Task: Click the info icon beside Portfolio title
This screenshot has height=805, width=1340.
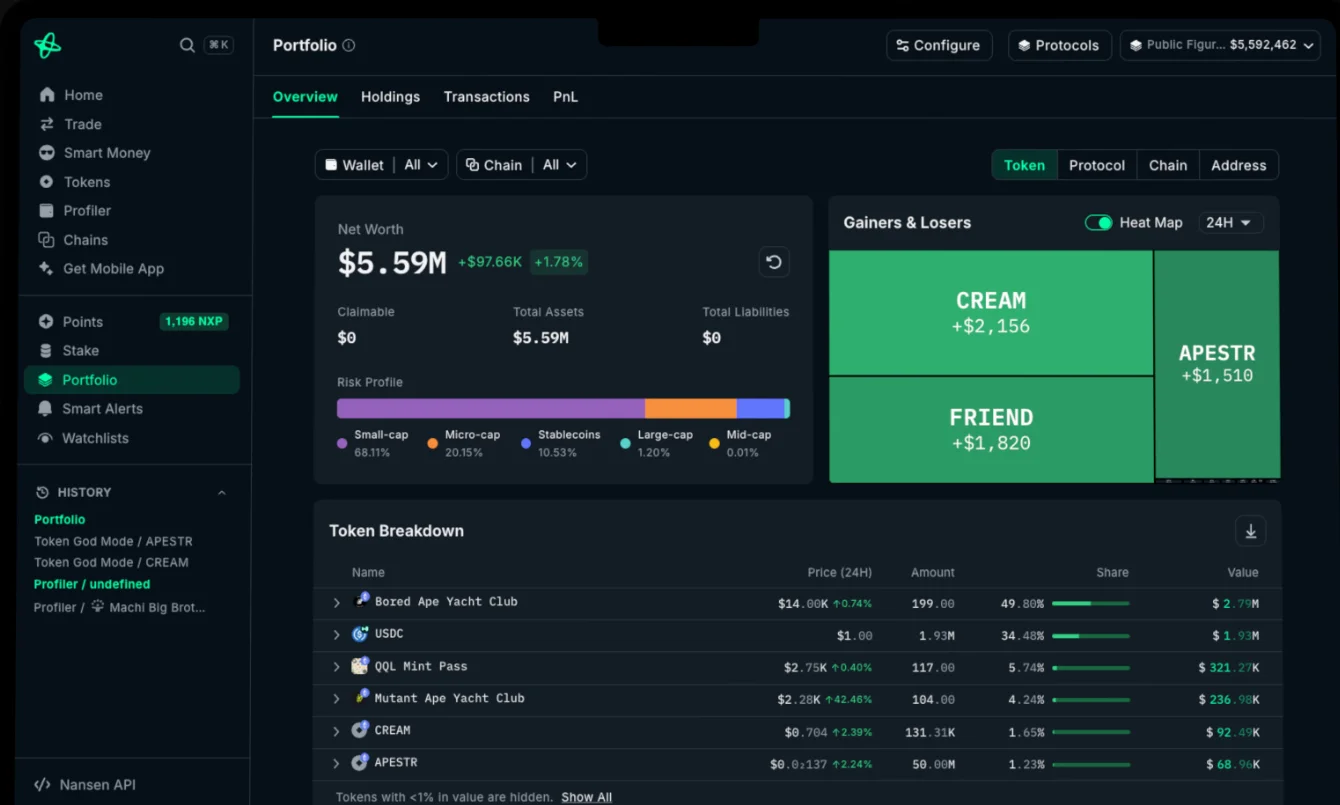Action: [x=349, y=45]
